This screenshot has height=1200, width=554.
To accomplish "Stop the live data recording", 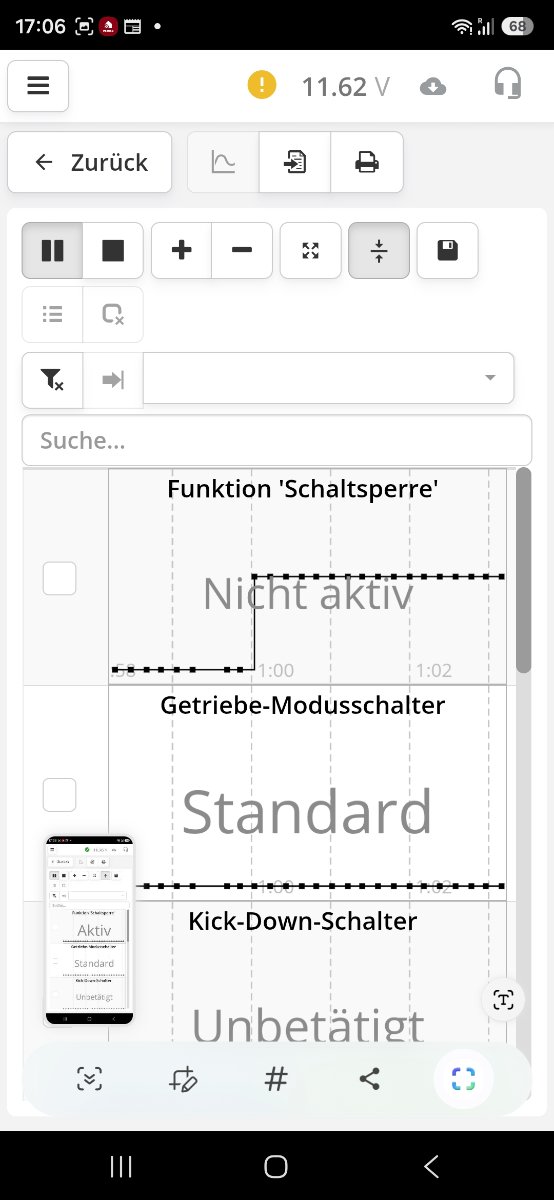I will tap(113, 250).
